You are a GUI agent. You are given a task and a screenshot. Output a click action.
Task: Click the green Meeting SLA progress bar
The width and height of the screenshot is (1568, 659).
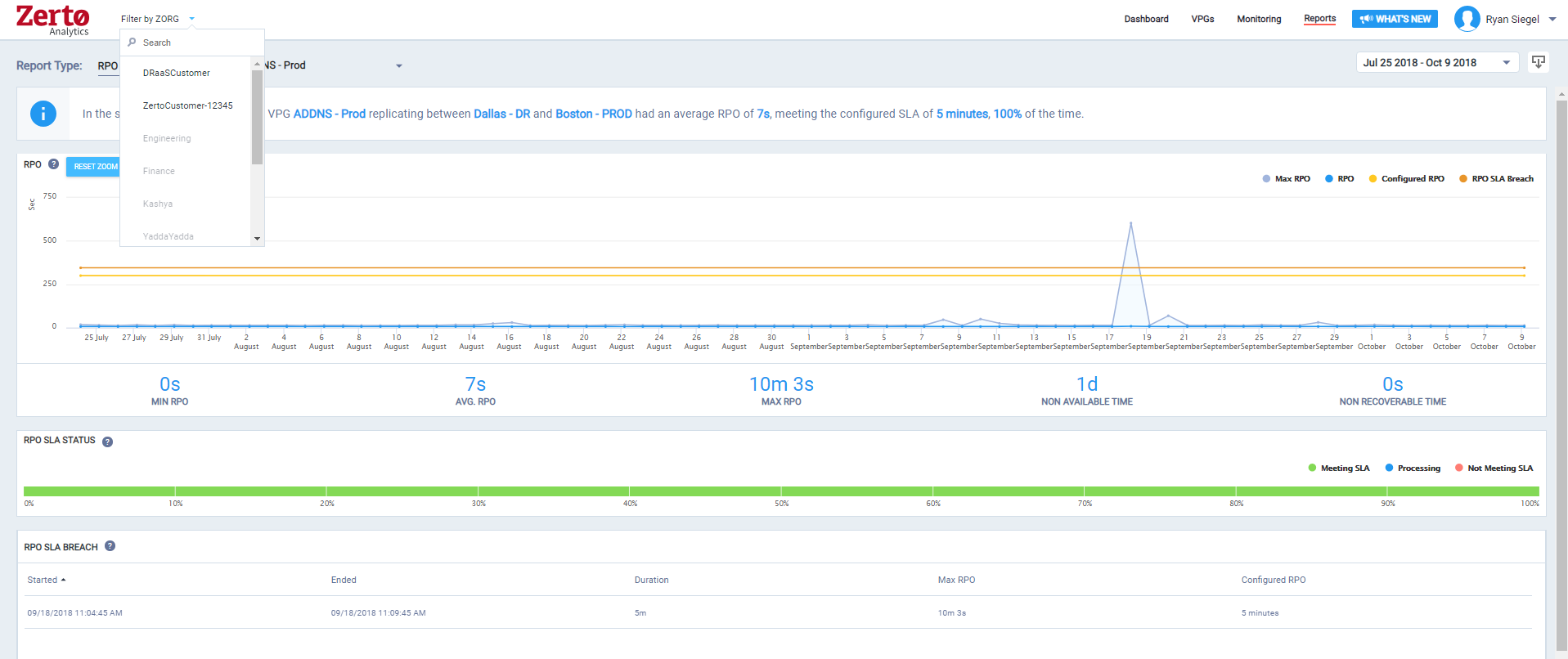point(781,491)
